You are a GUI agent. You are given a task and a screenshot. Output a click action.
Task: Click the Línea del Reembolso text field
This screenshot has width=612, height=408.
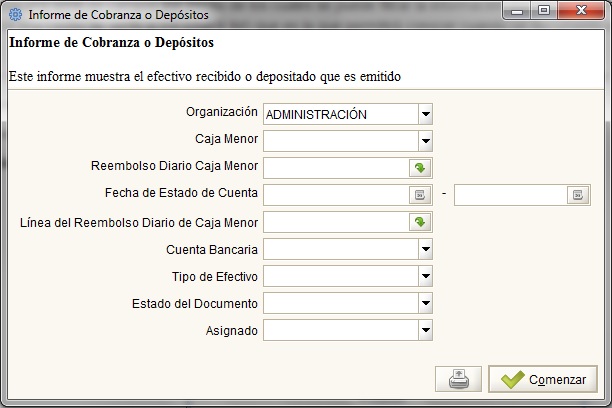click(x=336, y=222)
